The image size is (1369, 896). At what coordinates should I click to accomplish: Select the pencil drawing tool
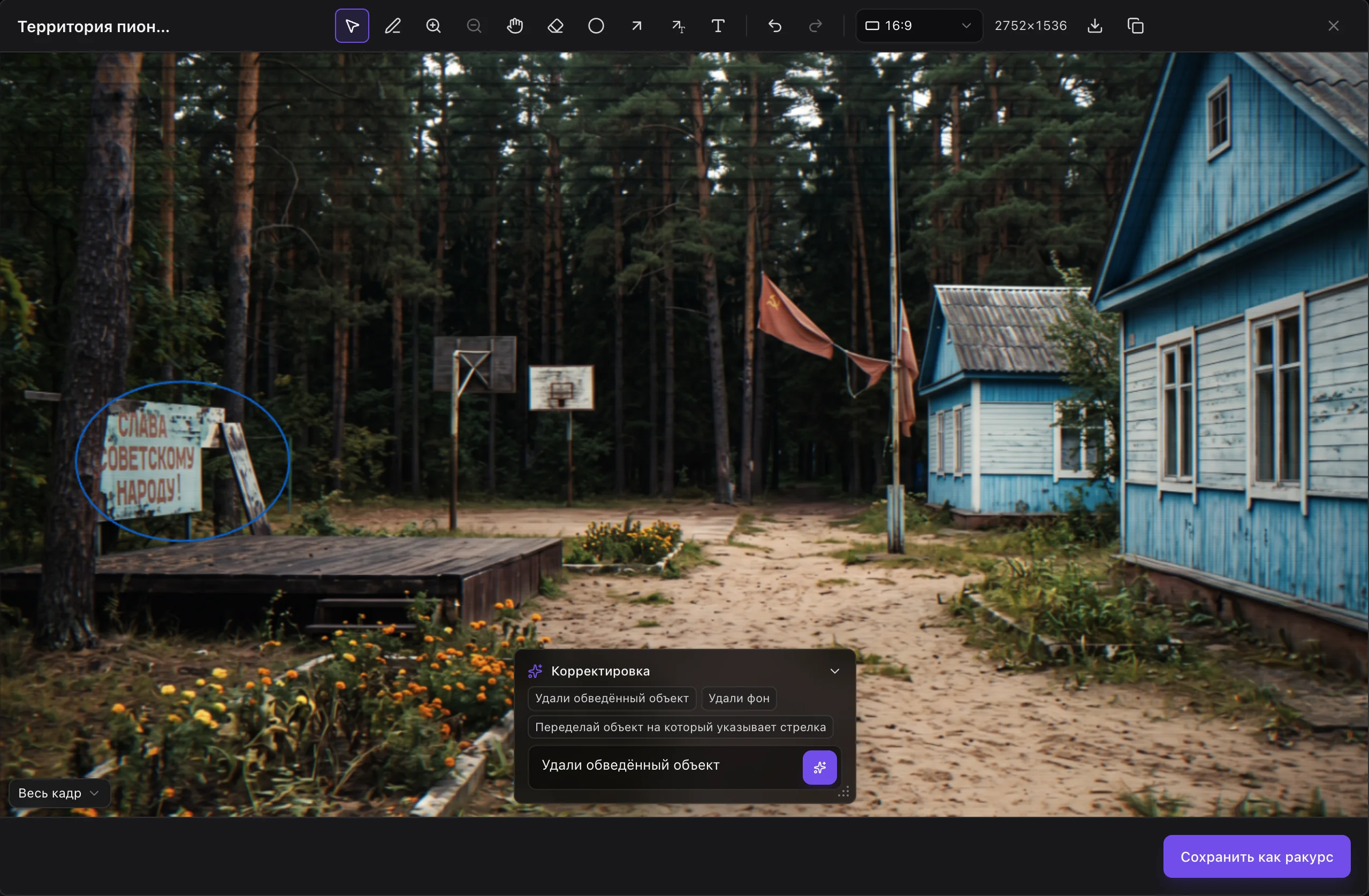pos(393,26)
